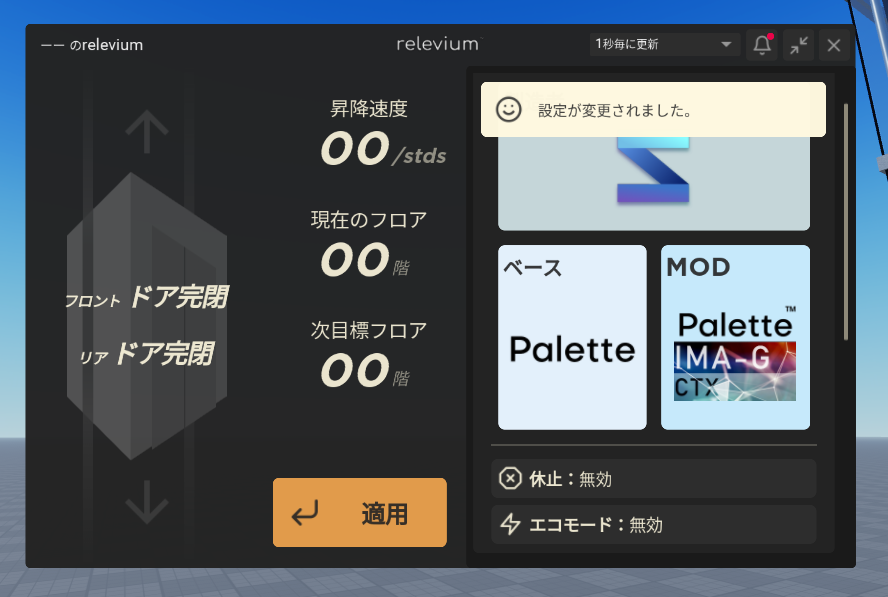The height and width of the screenshot is (597, 888).
Task: Click the elevator up arrow
Action: point(147,131)
